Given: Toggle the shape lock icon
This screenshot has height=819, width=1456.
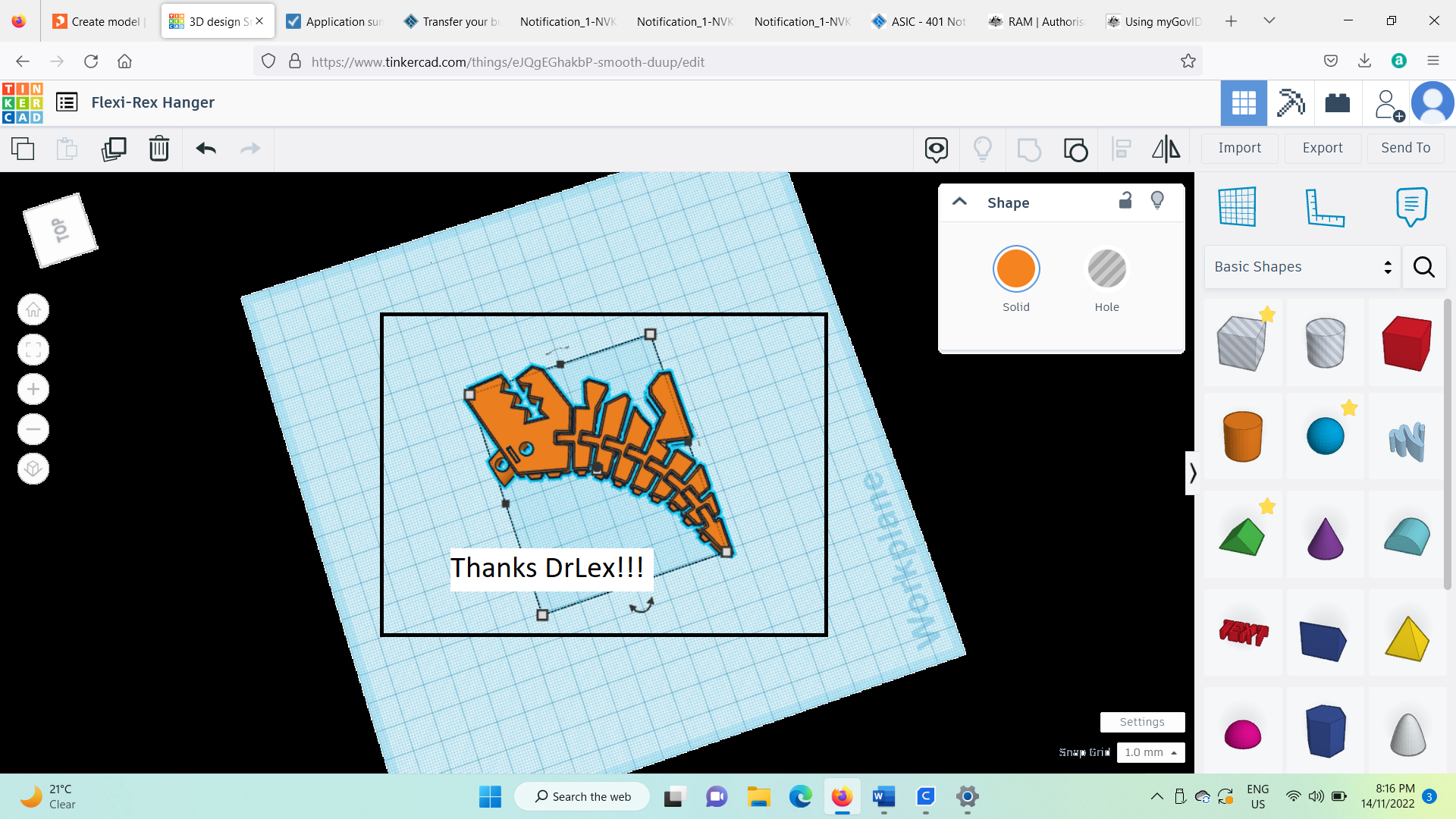Looking at the screenshot, I should pyautogui.click(x=1125, y=200).
